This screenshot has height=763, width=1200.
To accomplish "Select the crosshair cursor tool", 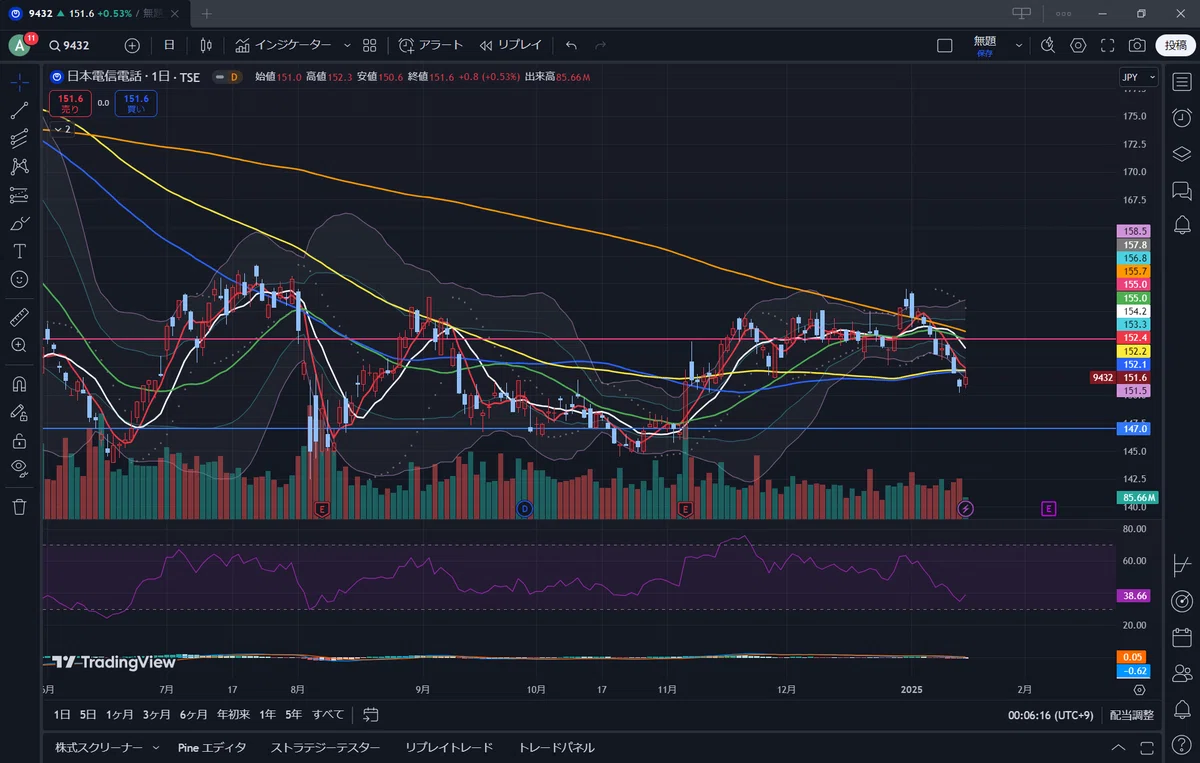I will click(19, 82).
